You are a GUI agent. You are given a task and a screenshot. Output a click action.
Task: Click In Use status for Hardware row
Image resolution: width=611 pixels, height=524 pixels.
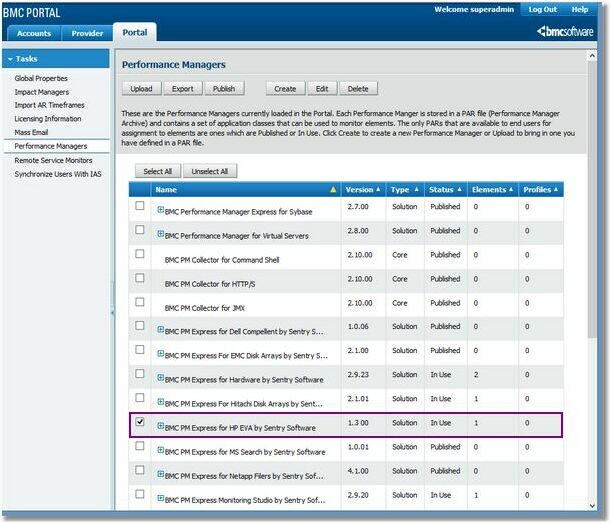pos(441,375)
